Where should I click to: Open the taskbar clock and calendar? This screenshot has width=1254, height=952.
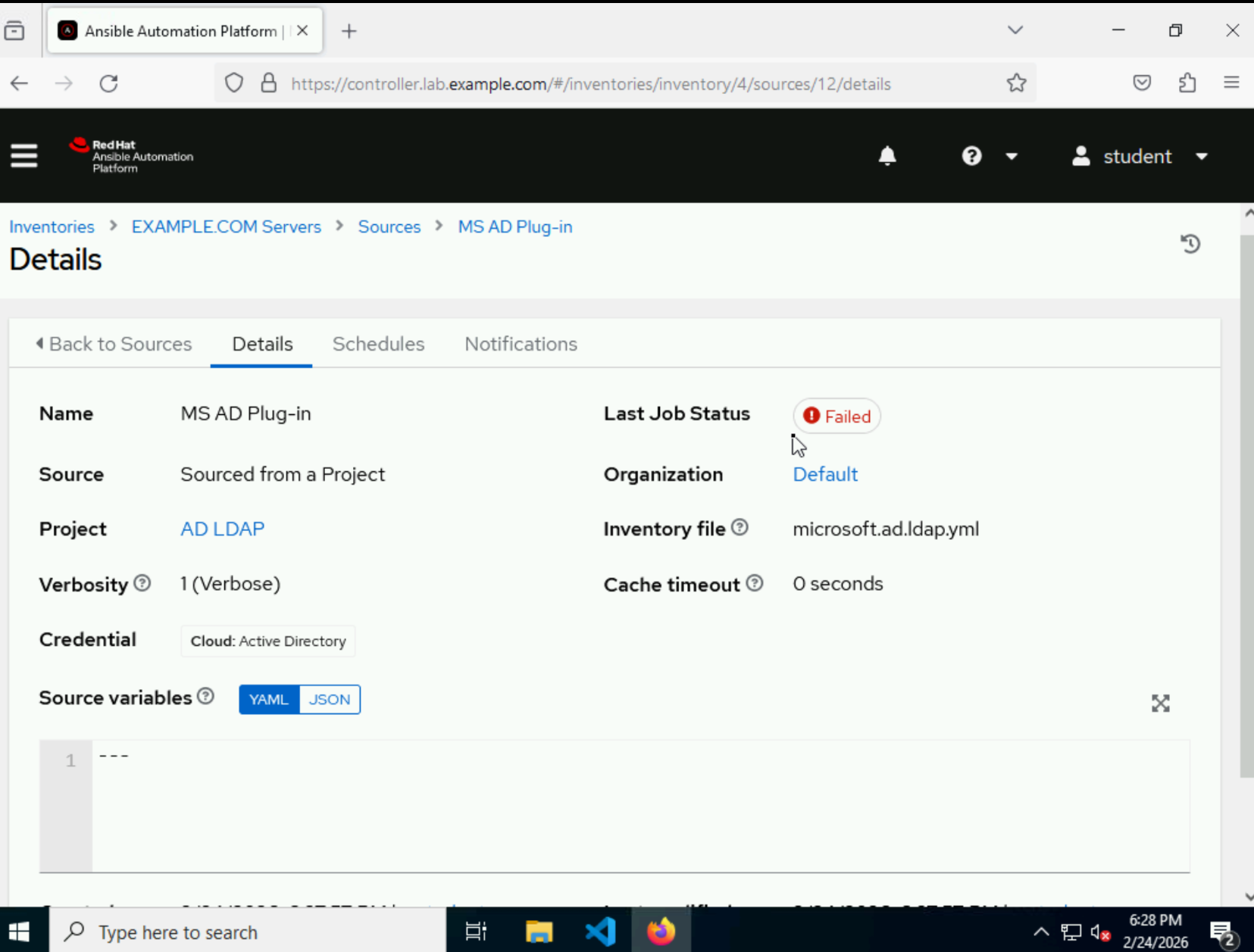point(1155,931)
